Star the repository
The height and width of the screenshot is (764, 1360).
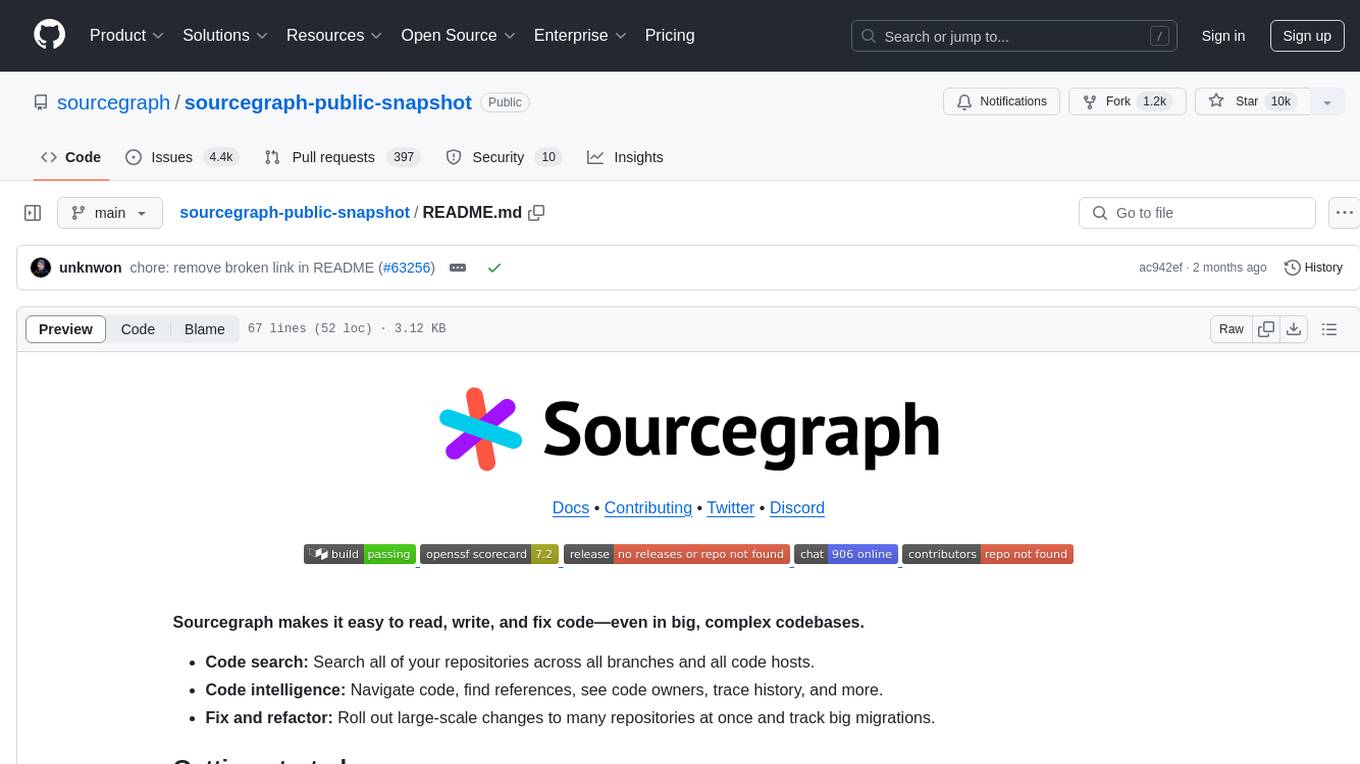(x=1252, y=101)
